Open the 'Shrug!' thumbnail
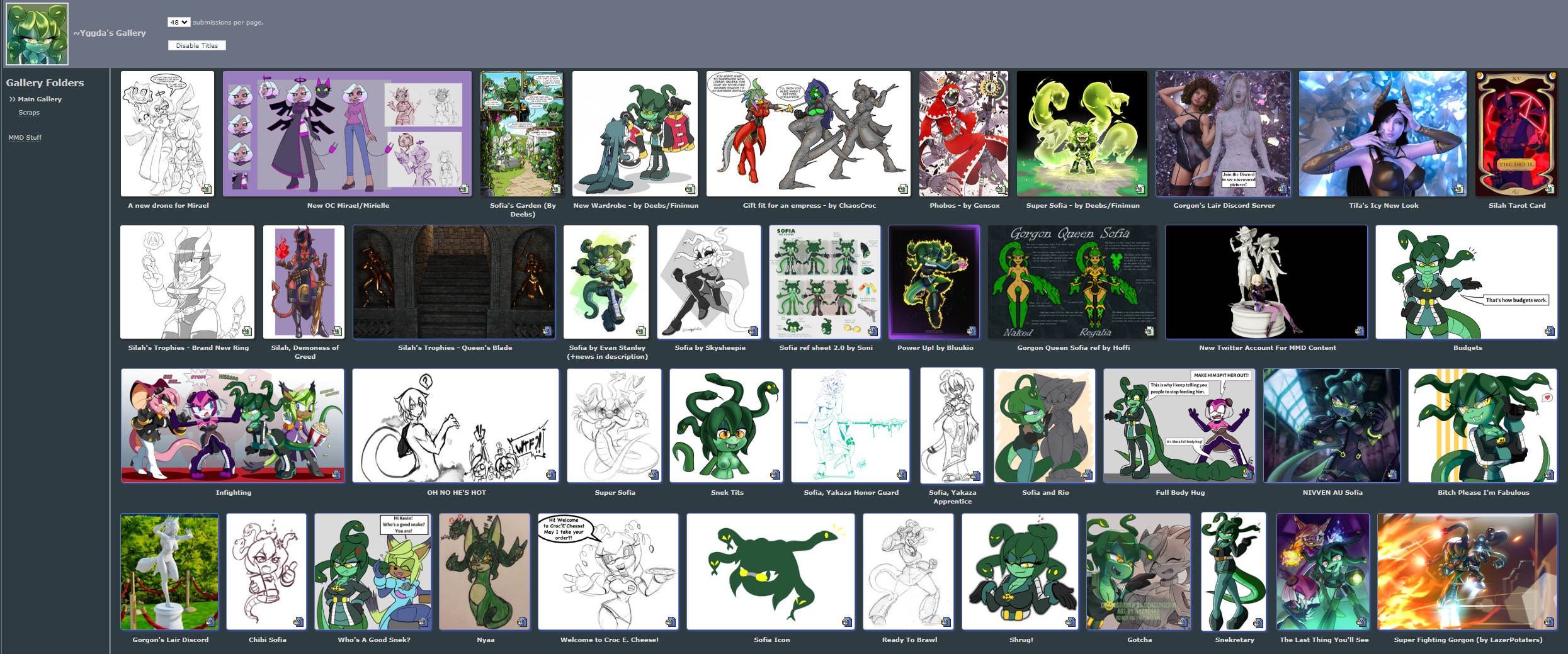This screenshot has width=1568, height=654. [1020, 572]
